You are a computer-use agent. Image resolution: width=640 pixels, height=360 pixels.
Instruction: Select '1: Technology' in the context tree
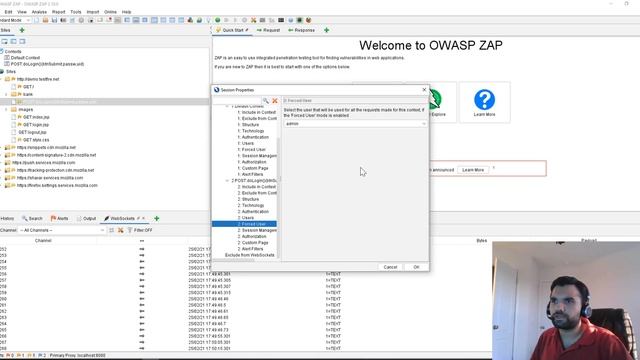point(251,131)
